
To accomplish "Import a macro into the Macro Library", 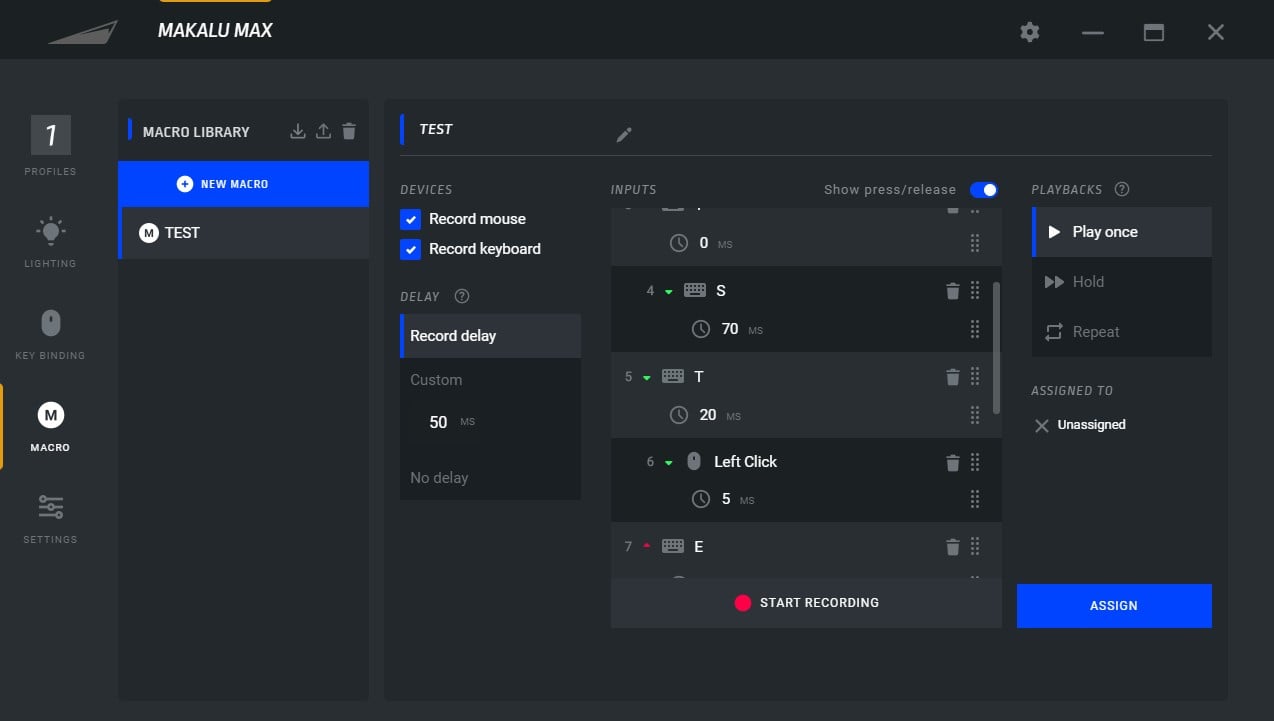I will [297, 131].
